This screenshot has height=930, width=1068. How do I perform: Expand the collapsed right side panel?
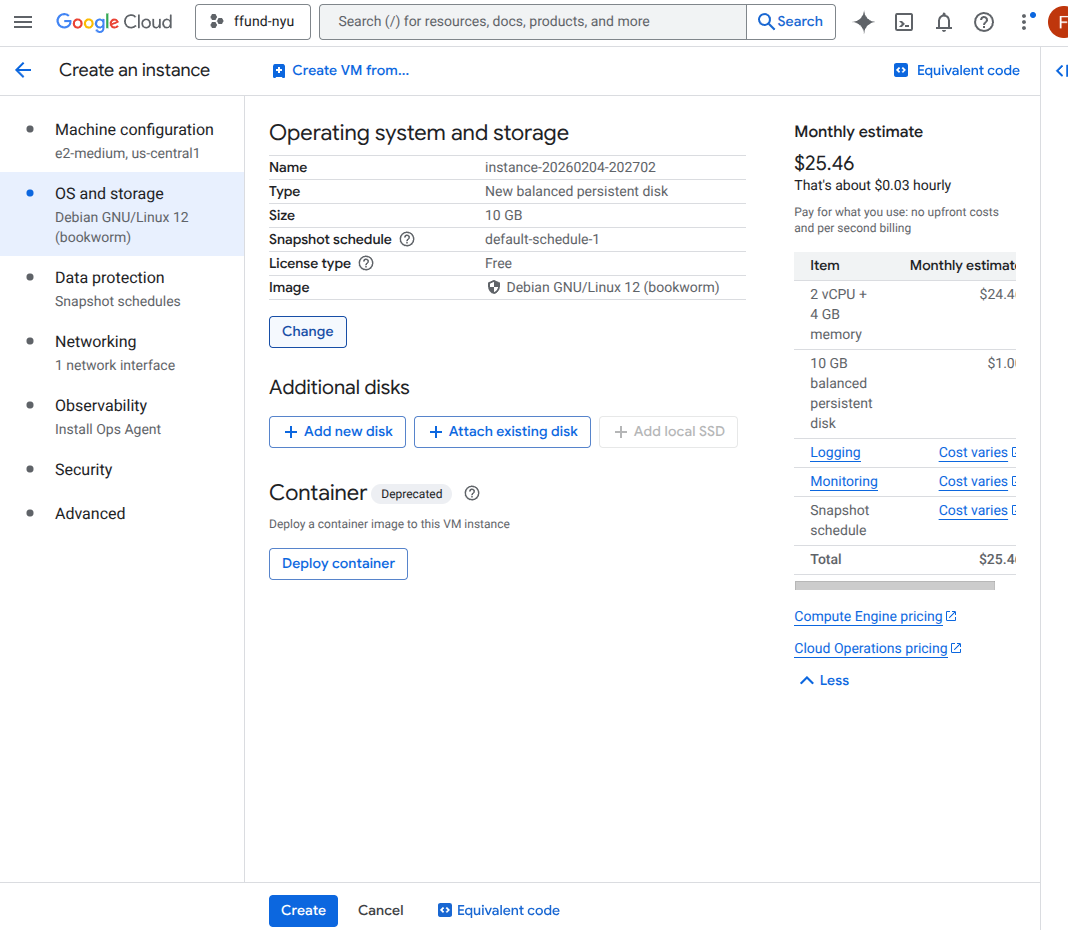point(1060,70)
